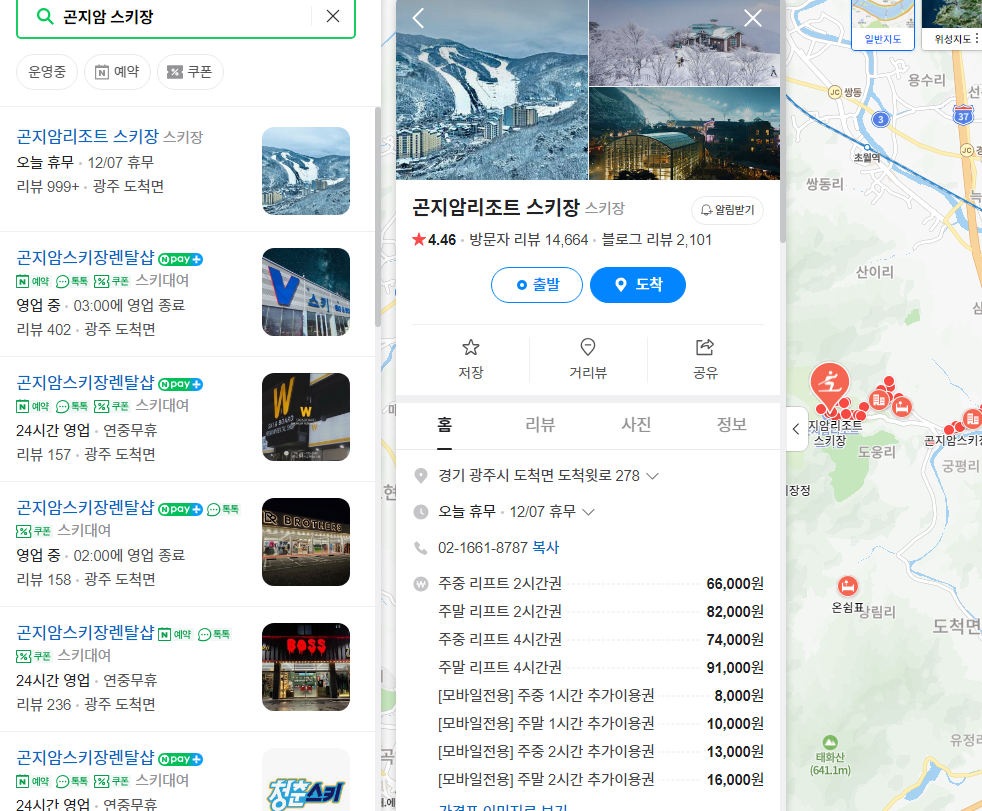The image size is (982, 811).
Task: Open the rental shop listing with 리뷰 236
Action: [x=85, y=633]
